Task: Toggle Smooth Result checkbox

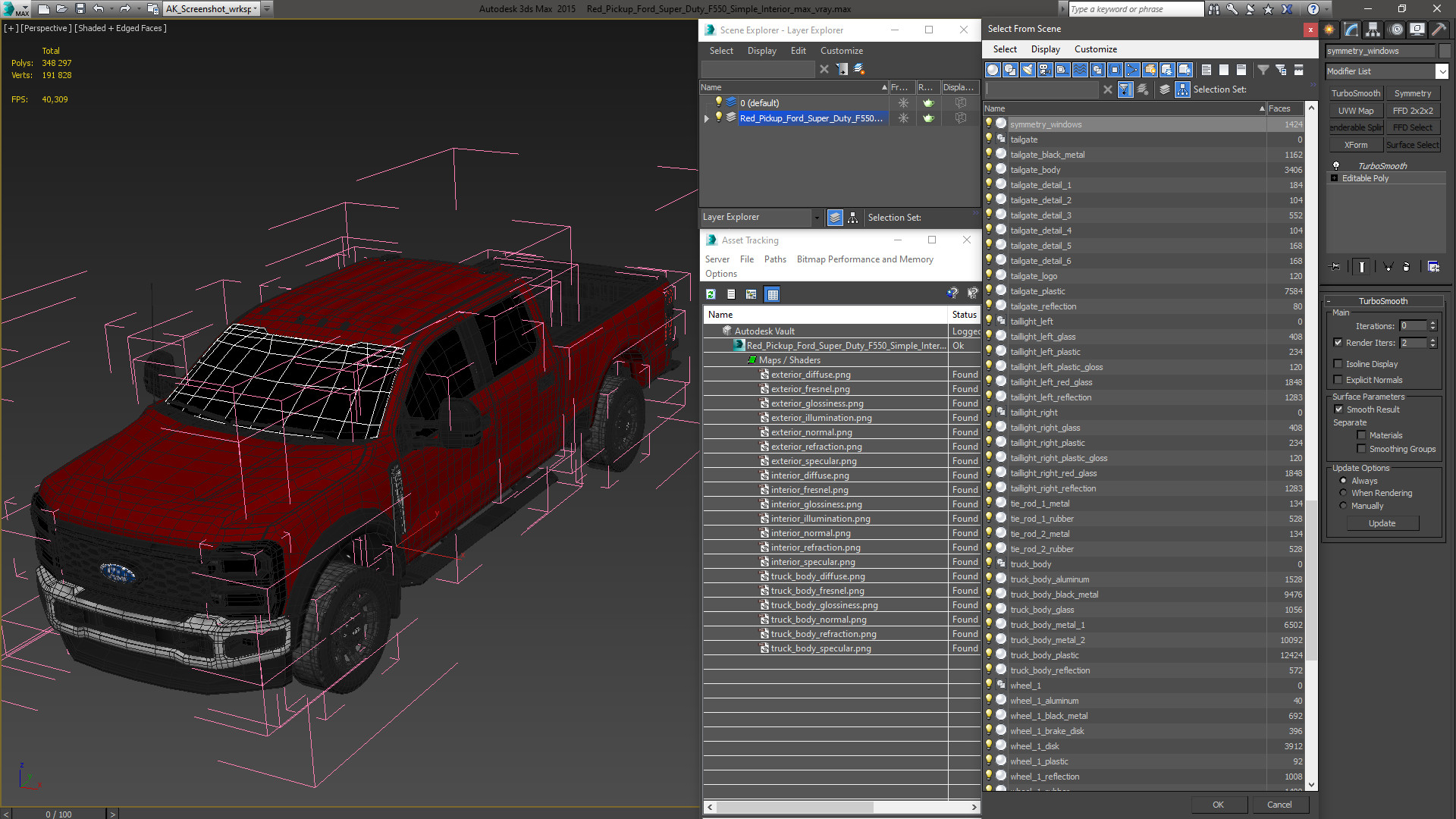Action: coord(1338,409)
